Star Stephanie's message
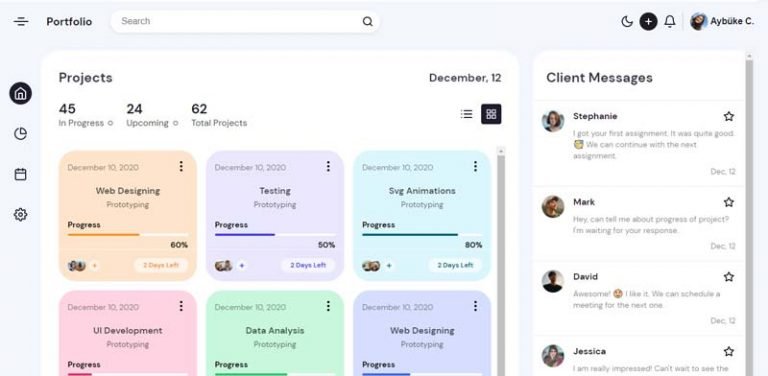Screen dimensions: 768x376 coord(729,116)
